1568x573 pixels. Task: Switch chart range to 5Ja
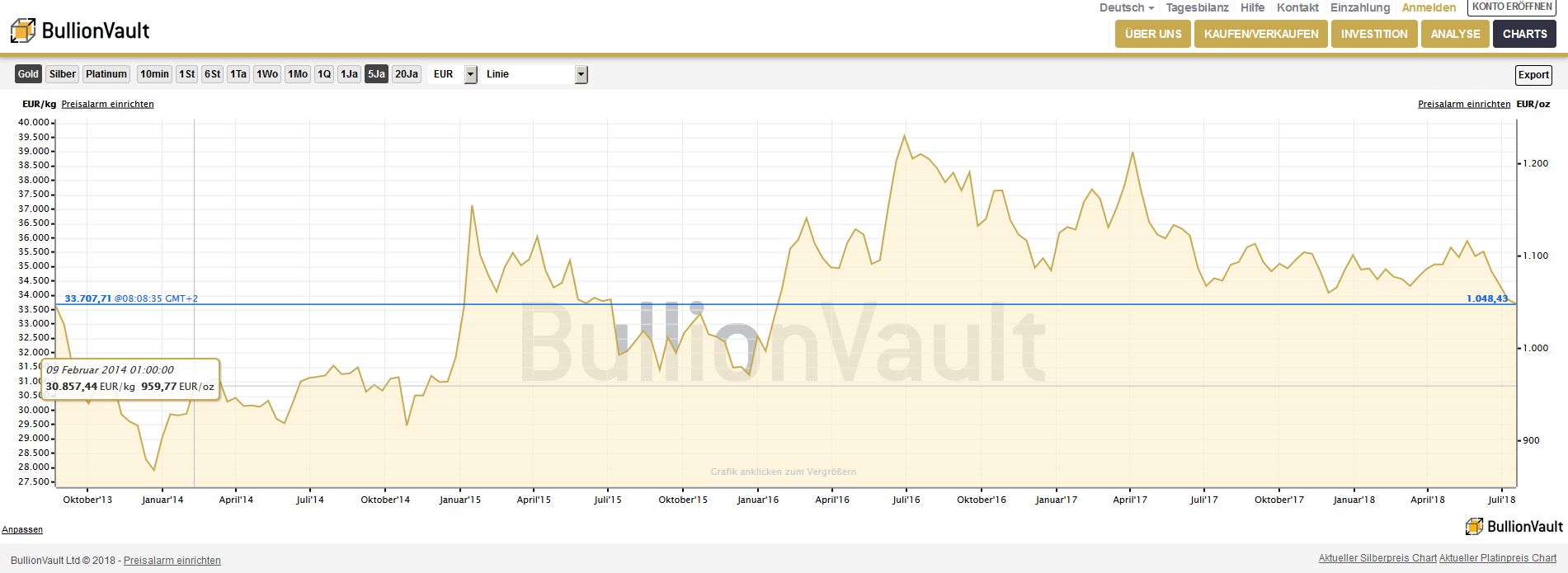pyautogui.click(x=376, y=74)
